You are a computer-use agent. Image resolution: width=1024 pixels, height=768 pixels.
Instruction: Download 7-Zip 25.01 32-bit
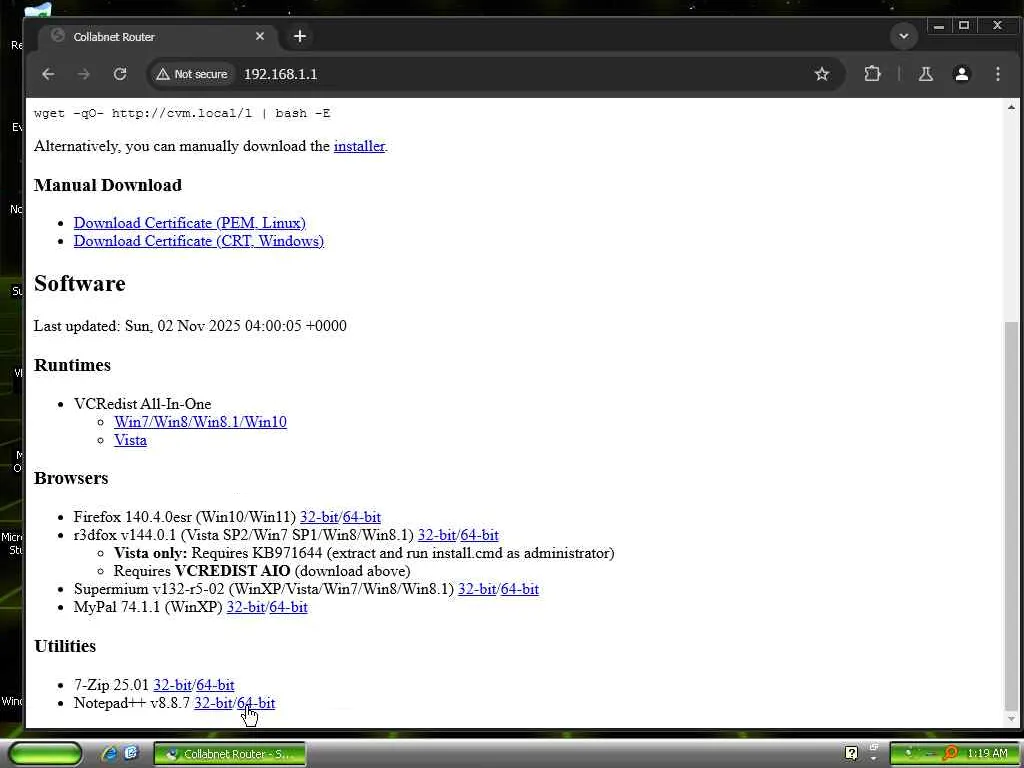coord(172,685)
